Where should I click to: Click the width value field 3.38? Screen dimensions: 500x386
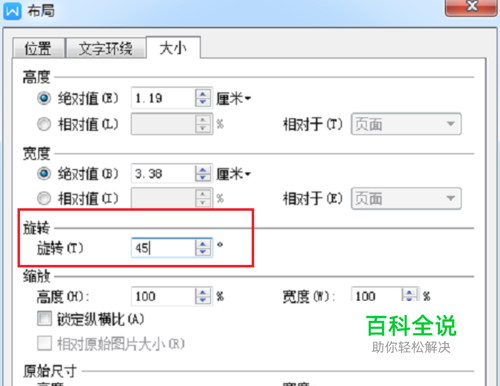[163, 174]
